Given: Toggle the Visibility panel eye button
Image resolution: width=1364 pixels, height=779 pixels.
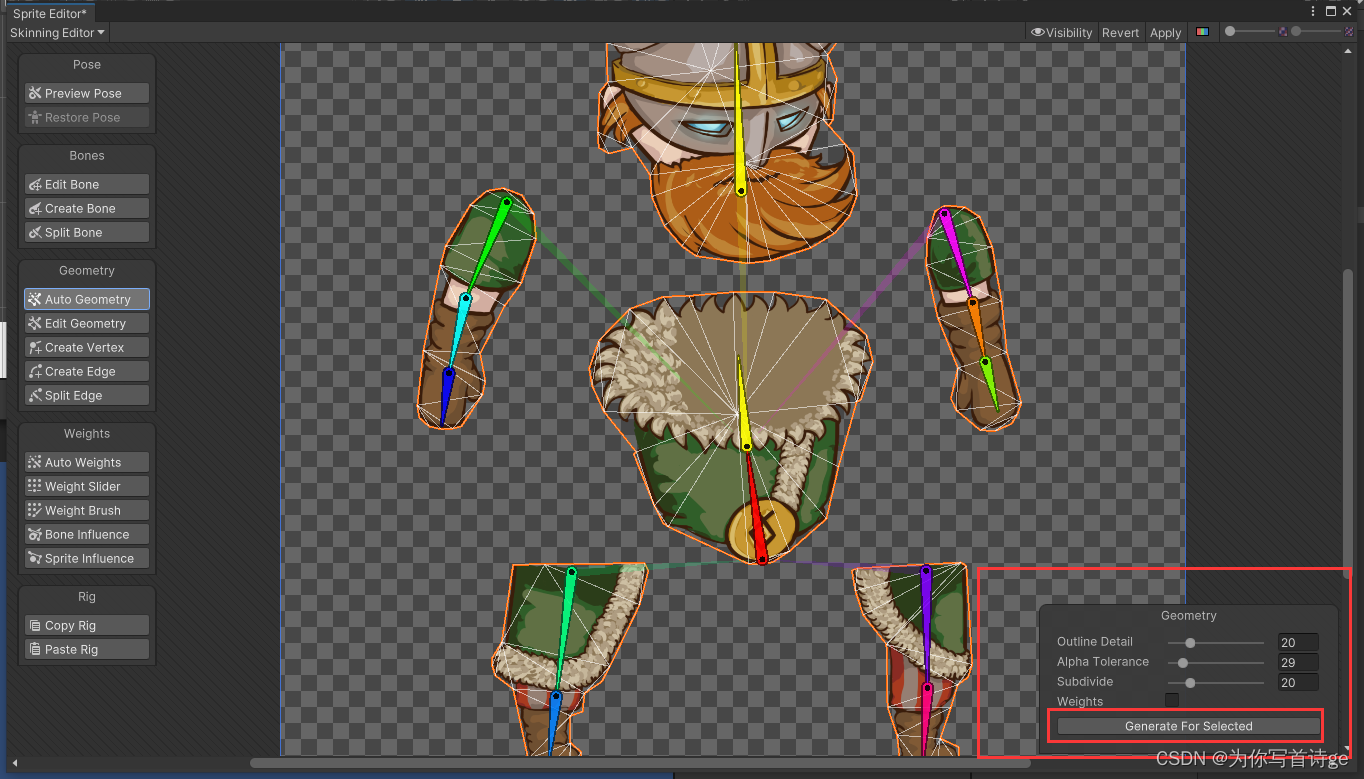Looking at the screenshot, I should click(1062, 32).
